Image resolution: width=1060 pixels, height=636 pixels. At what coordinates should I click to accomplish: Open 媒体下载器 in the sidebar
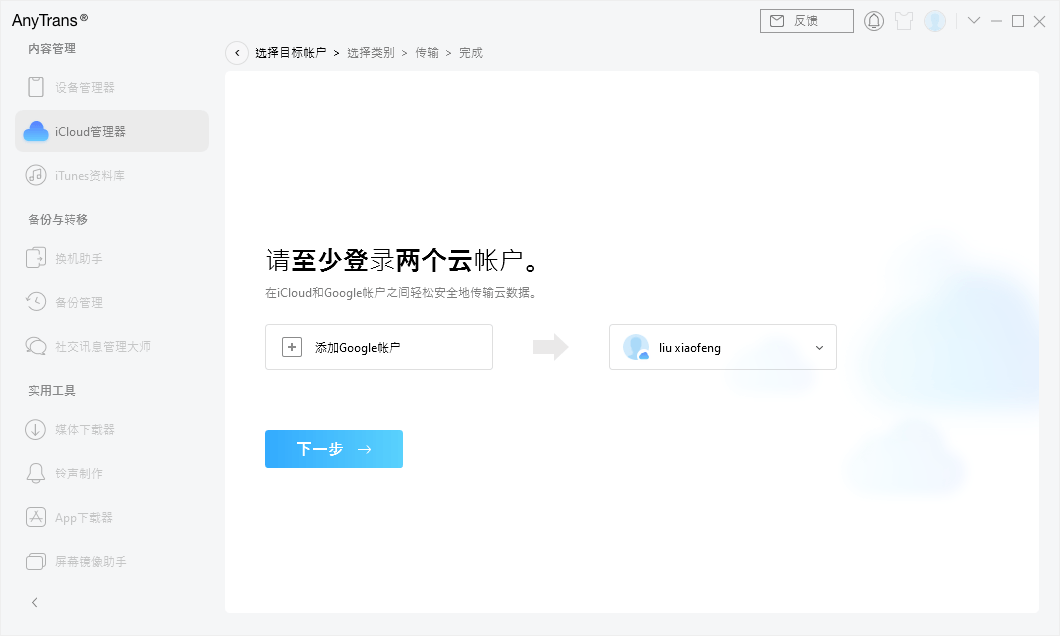[112, 429]
